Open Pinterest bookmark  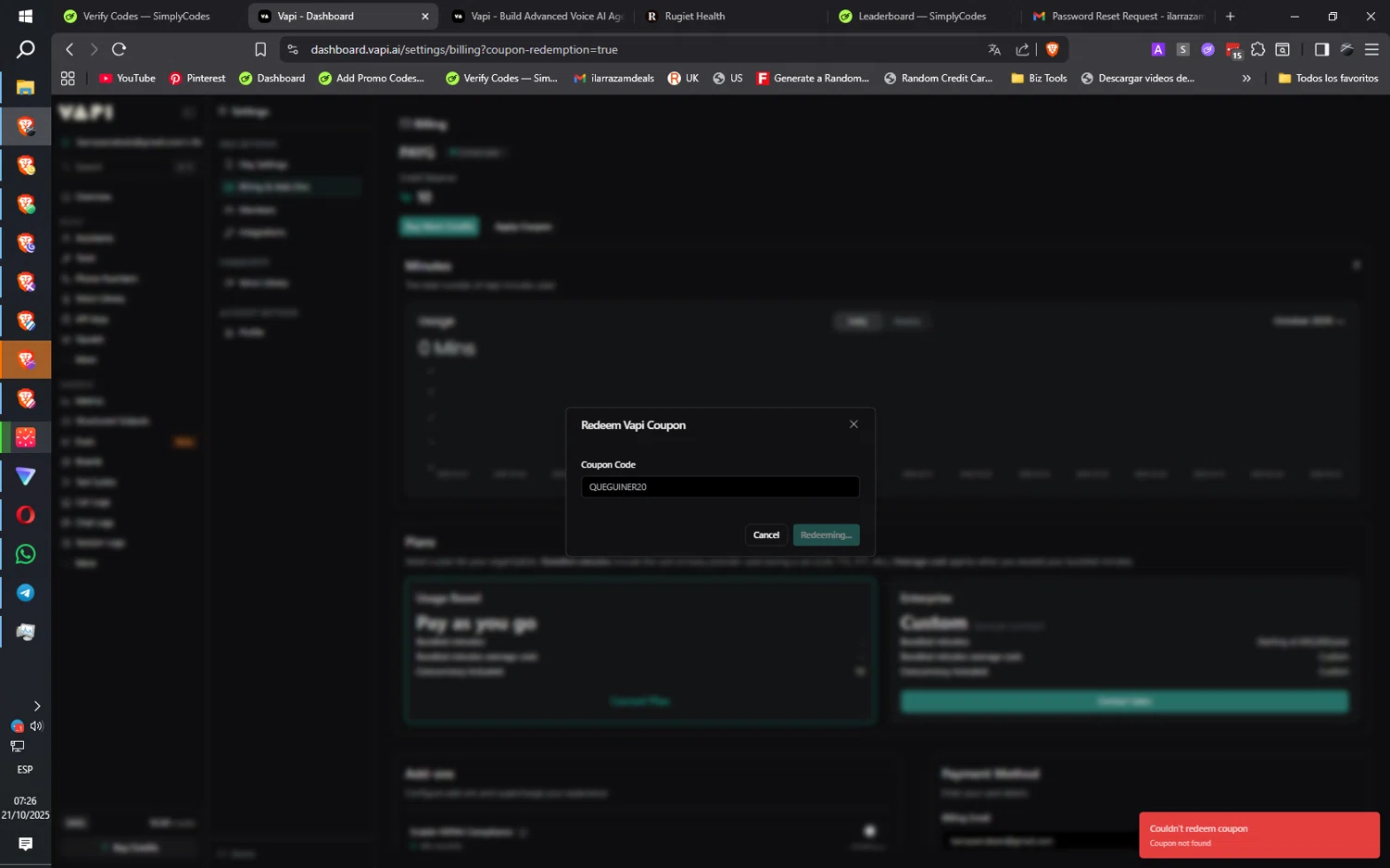[x=197, y=79]
